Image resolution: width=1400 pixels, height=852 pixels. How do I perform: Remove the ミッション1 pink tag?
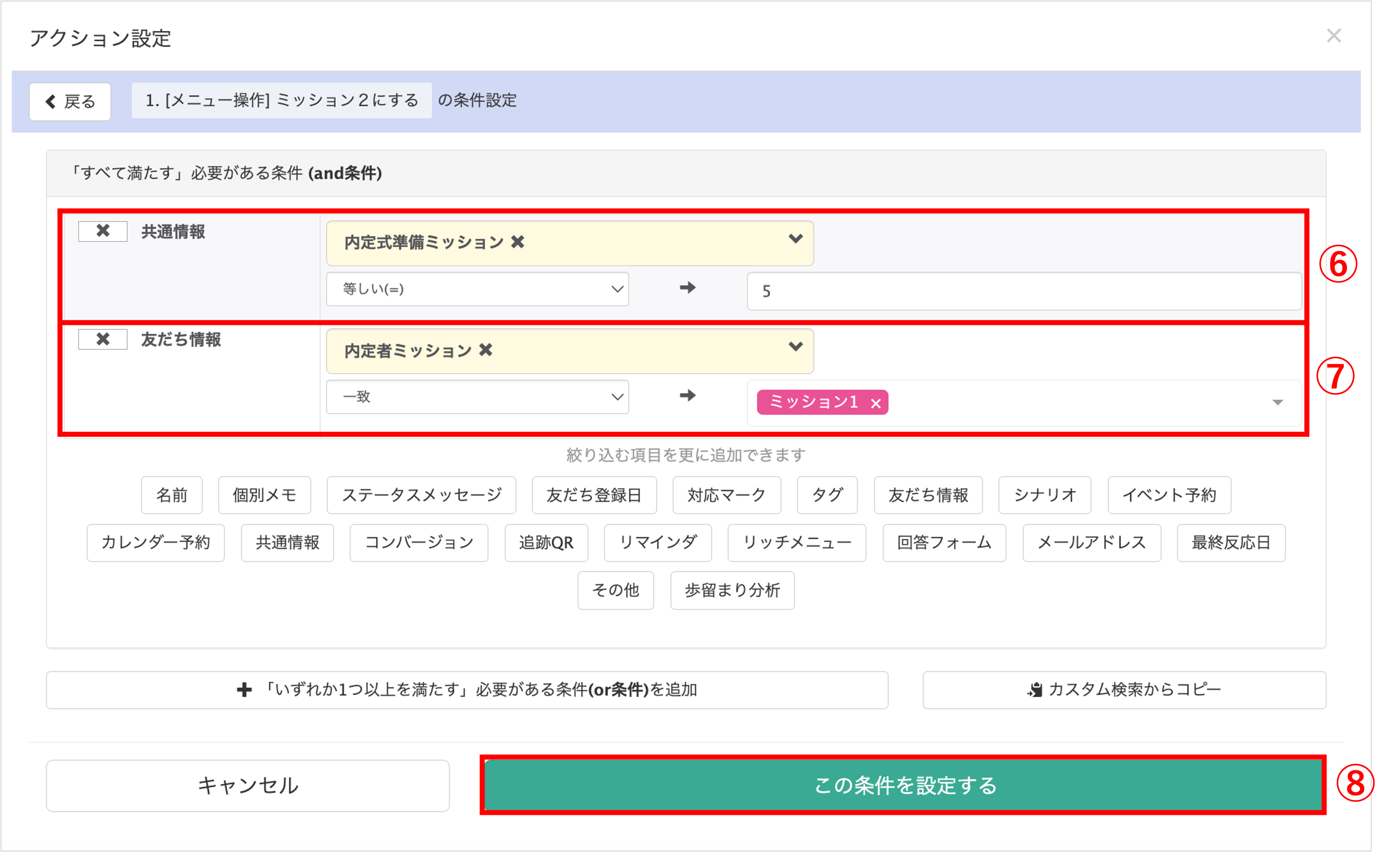pos(875,403)
